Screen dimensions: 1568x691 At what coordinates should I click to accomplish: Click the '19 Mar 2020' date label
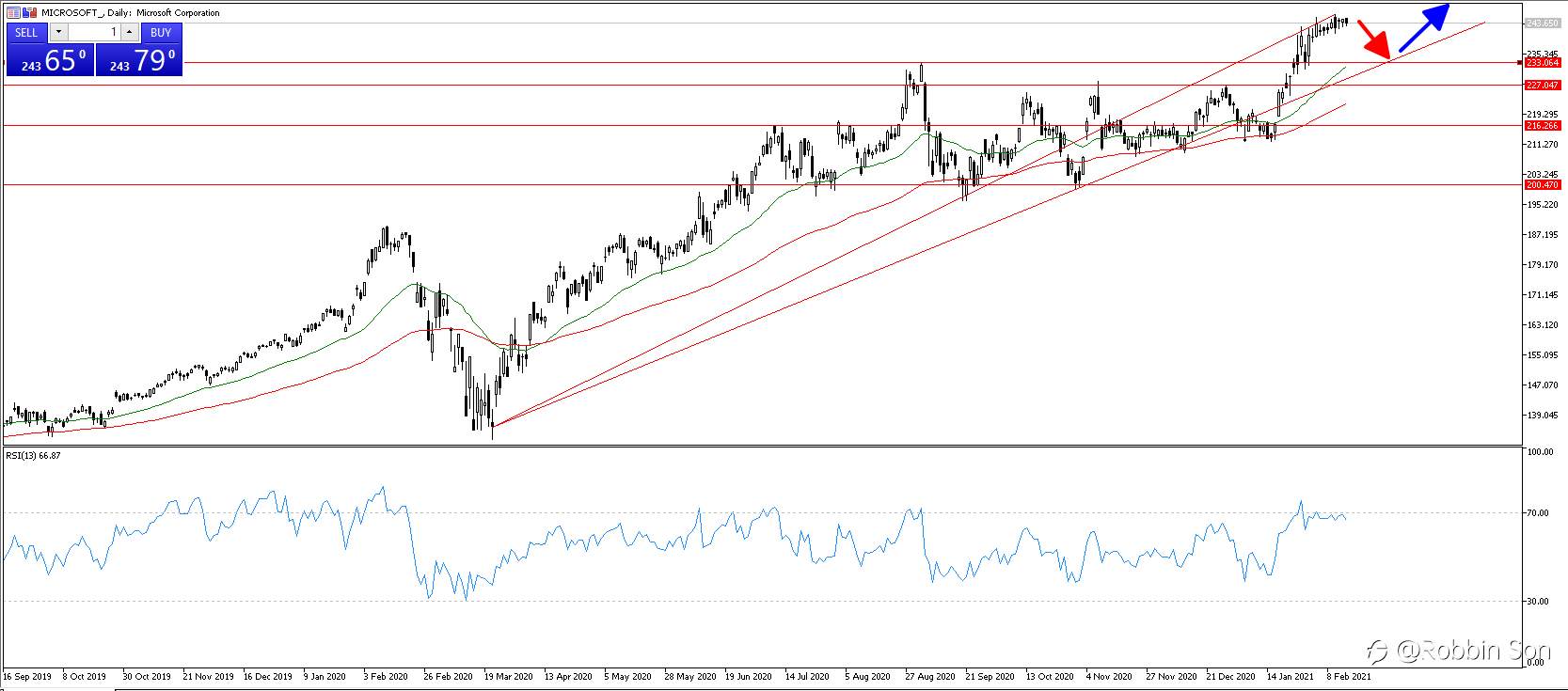point(508,676)
